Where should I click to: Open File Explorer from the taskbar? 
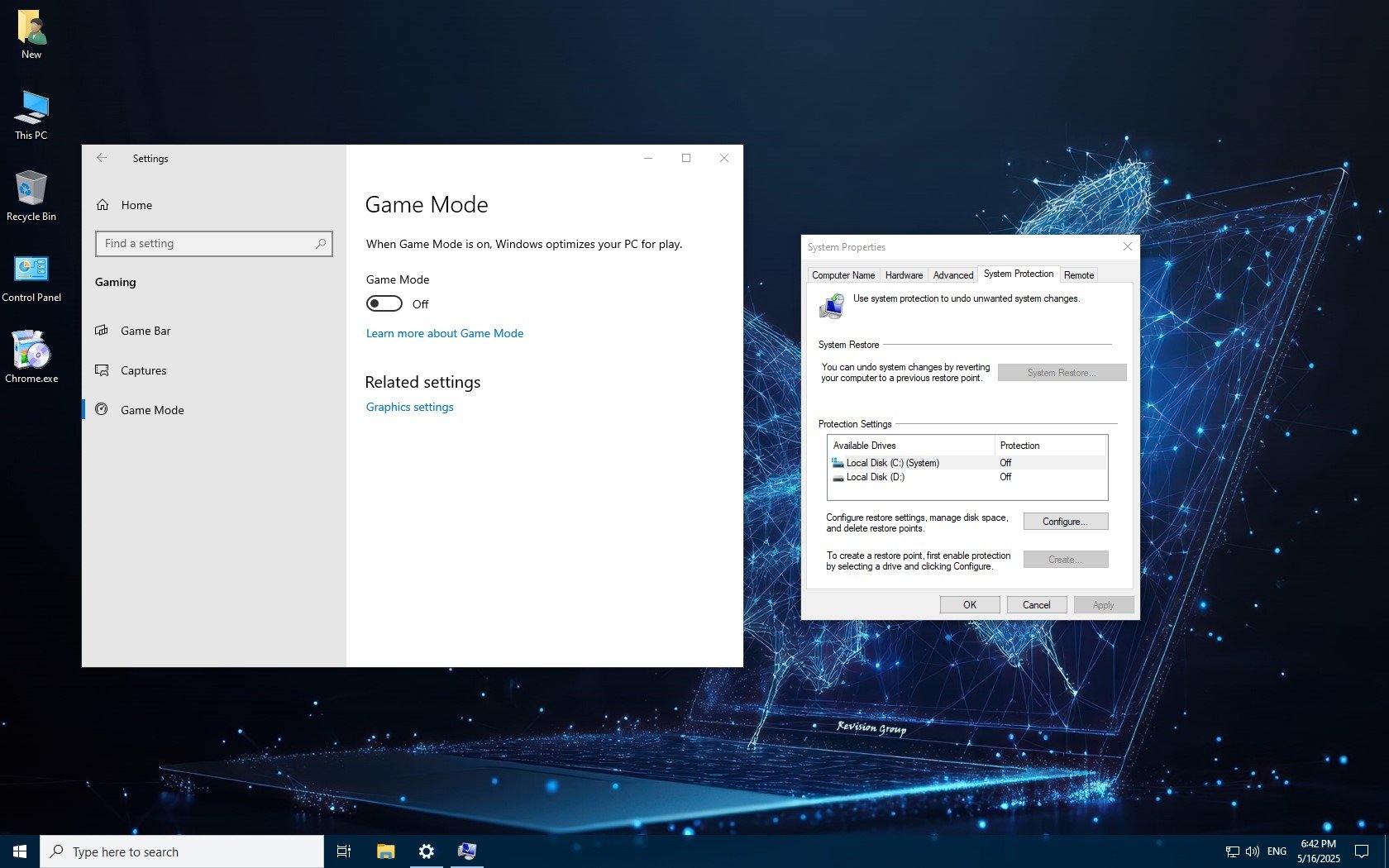point(385,851)
